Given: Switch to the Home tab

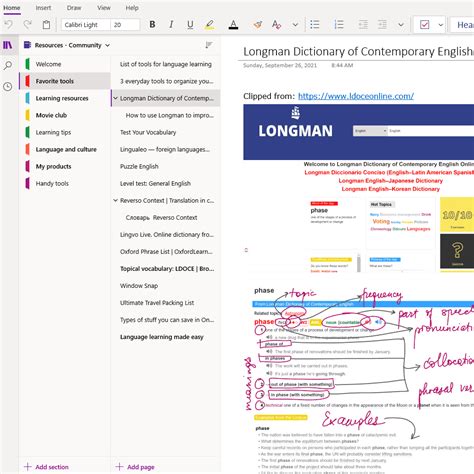Looking at the screenshot, I should pyautogui.click(x=12, y=8).
